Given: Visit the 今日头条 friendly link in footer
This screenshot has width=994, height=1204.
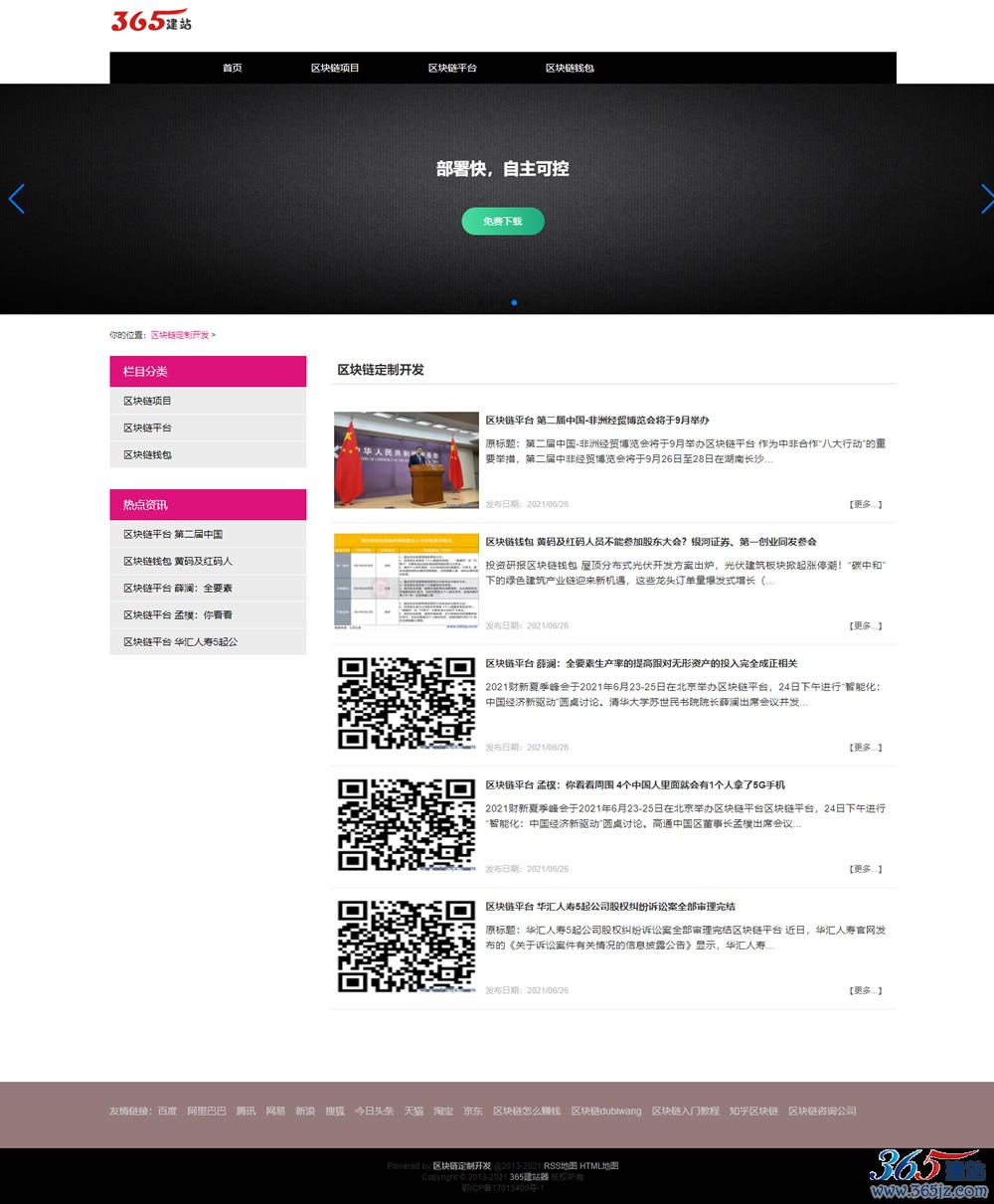Looking at the screenshot, I should [375, 1111].
